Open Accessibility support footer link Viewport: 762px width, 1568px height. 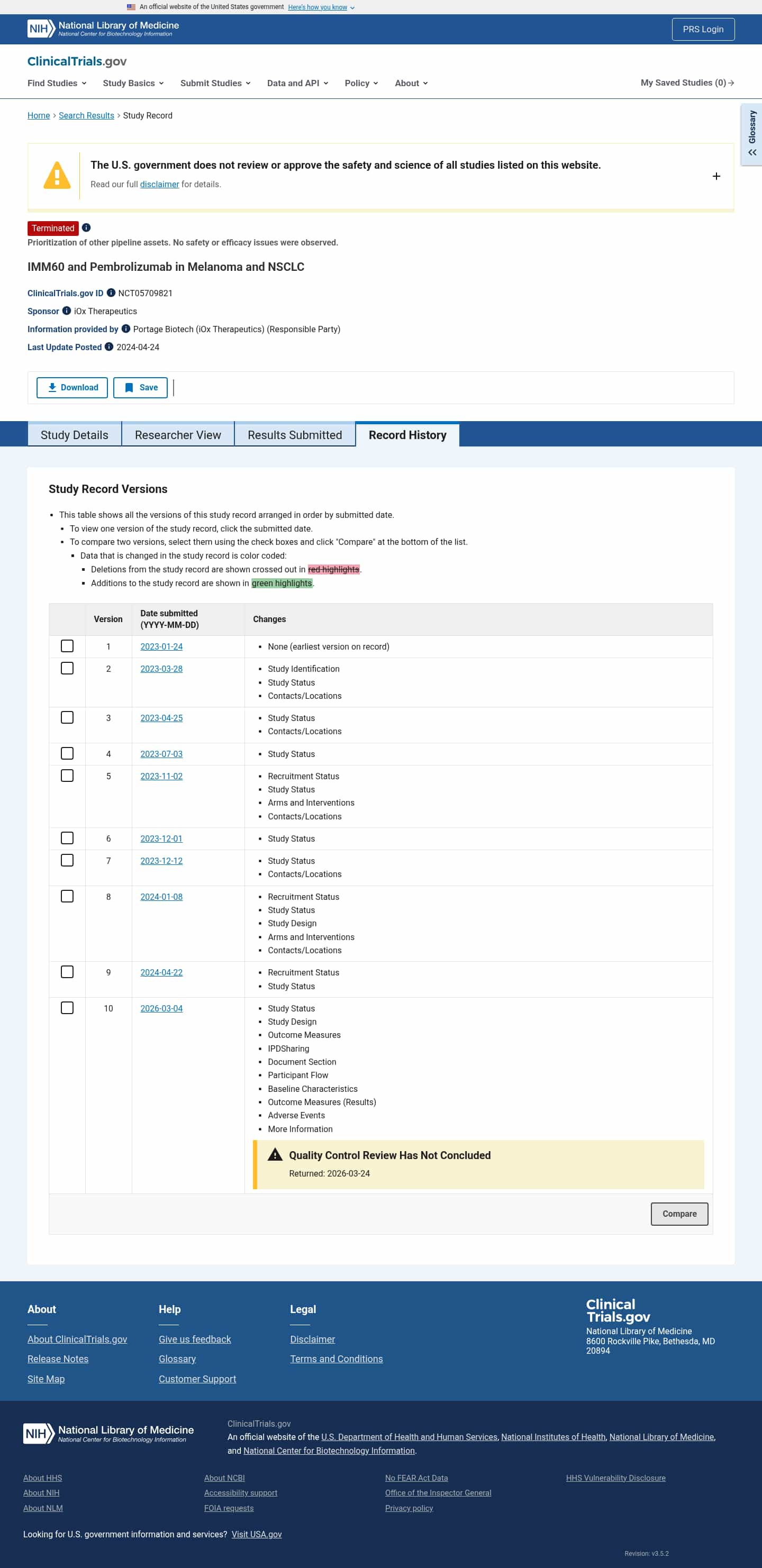241,1492
